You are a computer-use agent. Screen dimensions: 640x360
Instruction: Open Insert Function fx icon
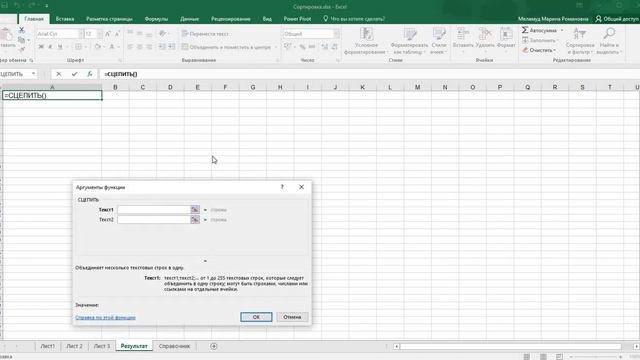89,74
